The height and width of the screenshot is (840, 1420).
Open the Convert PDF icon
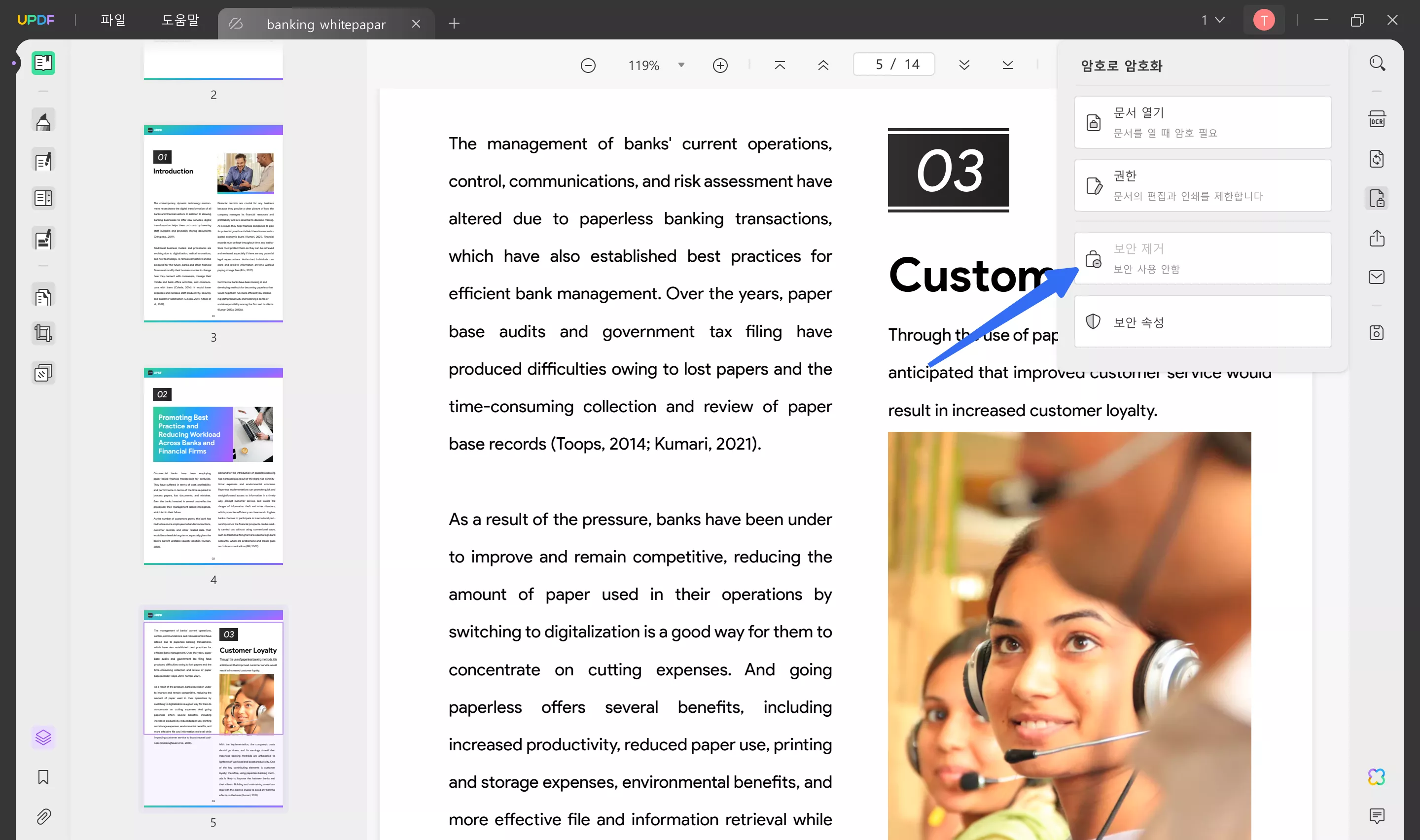click(x=1377, y=159)
